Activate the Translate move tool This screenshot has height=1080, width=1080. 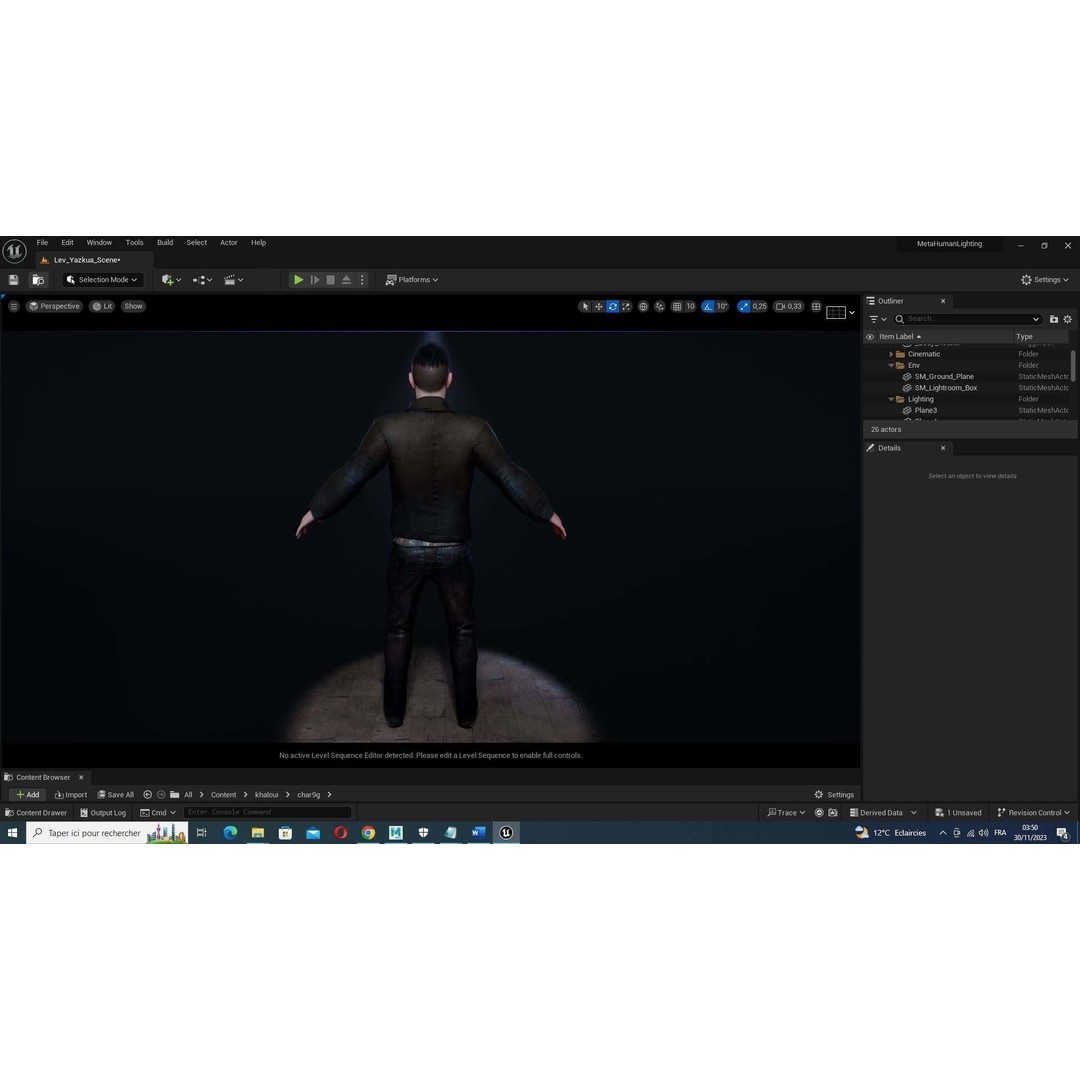[x=599, y=307]
